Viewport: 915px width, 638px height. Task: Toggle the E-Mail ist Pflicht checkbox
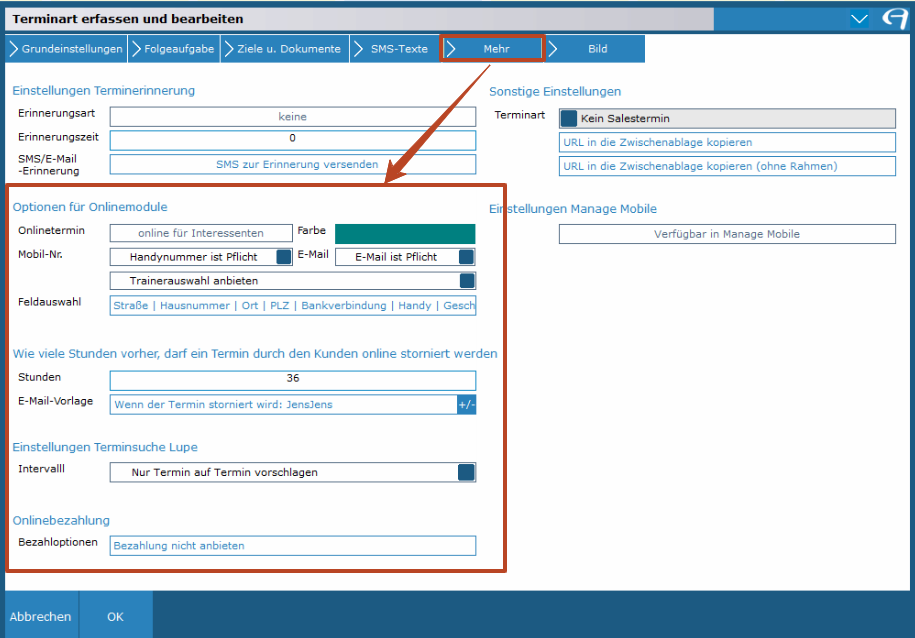(466, 257)
